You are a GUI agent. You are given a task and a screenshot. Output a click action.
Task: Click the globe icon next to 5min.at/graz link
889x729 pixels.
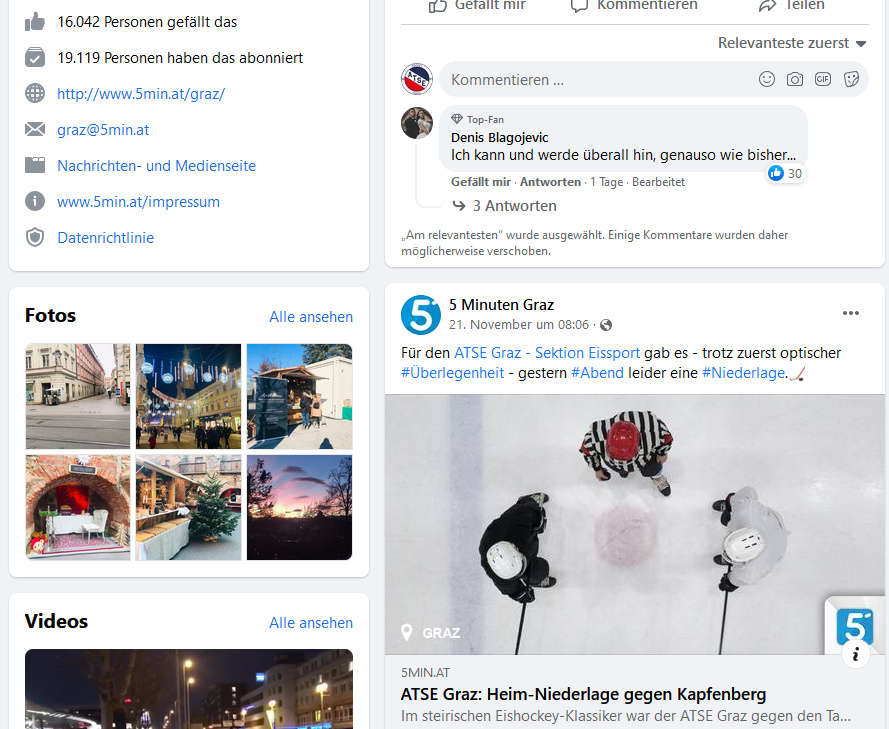click(35, 94)
